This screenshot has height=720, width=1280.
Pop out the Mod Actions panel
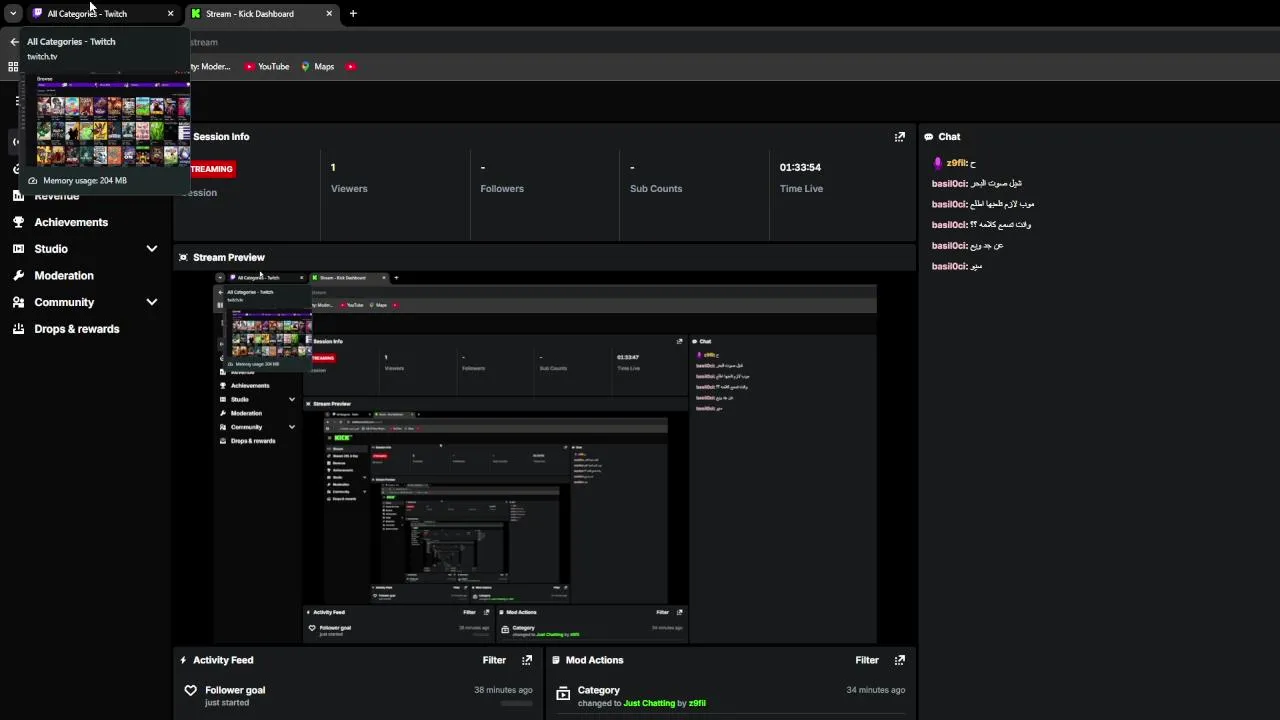[899, 661]
